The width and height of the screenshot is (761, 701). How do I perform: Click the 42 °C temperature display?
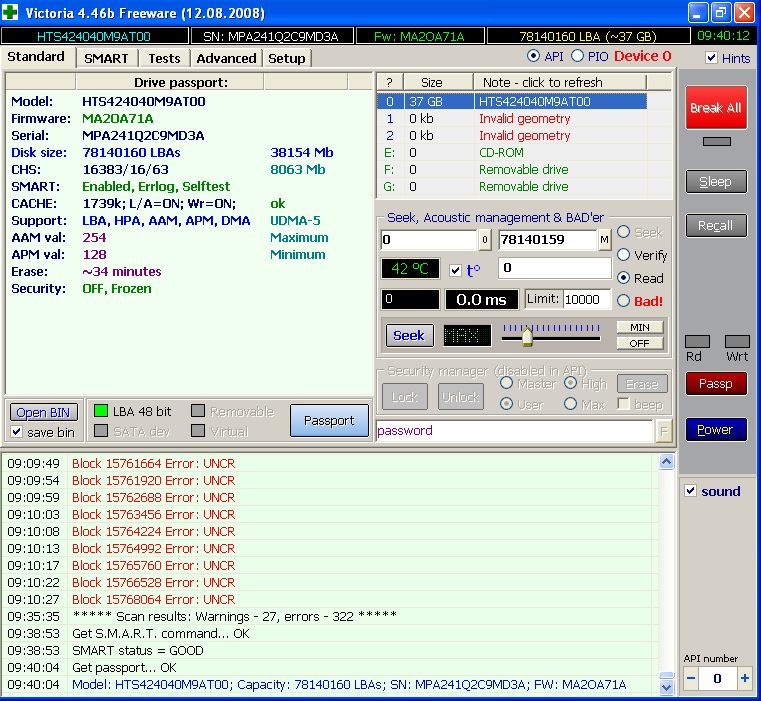pyautogui.click(x=410, y=268)
